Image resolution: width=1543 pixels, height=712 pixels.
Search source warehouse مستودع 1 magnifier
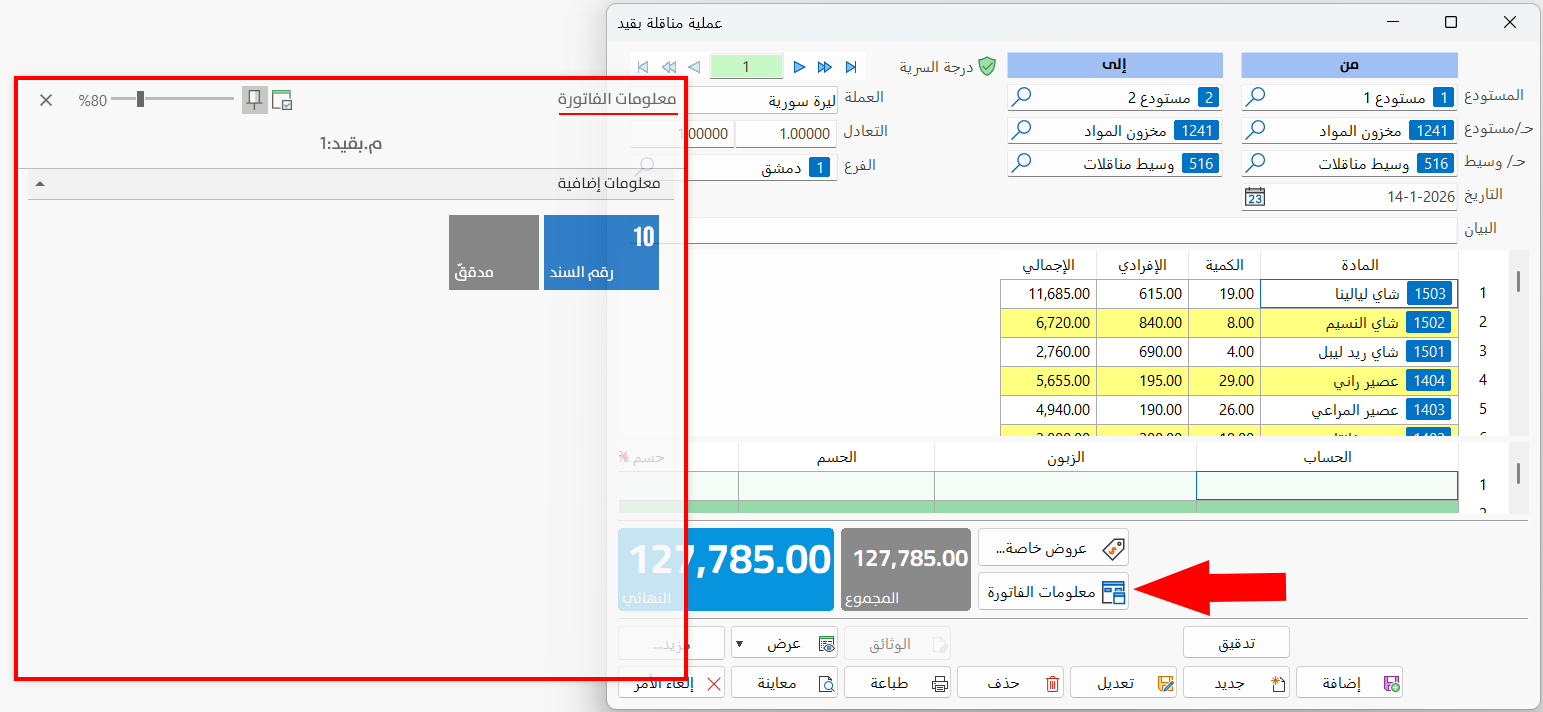tap(1254, 97)
